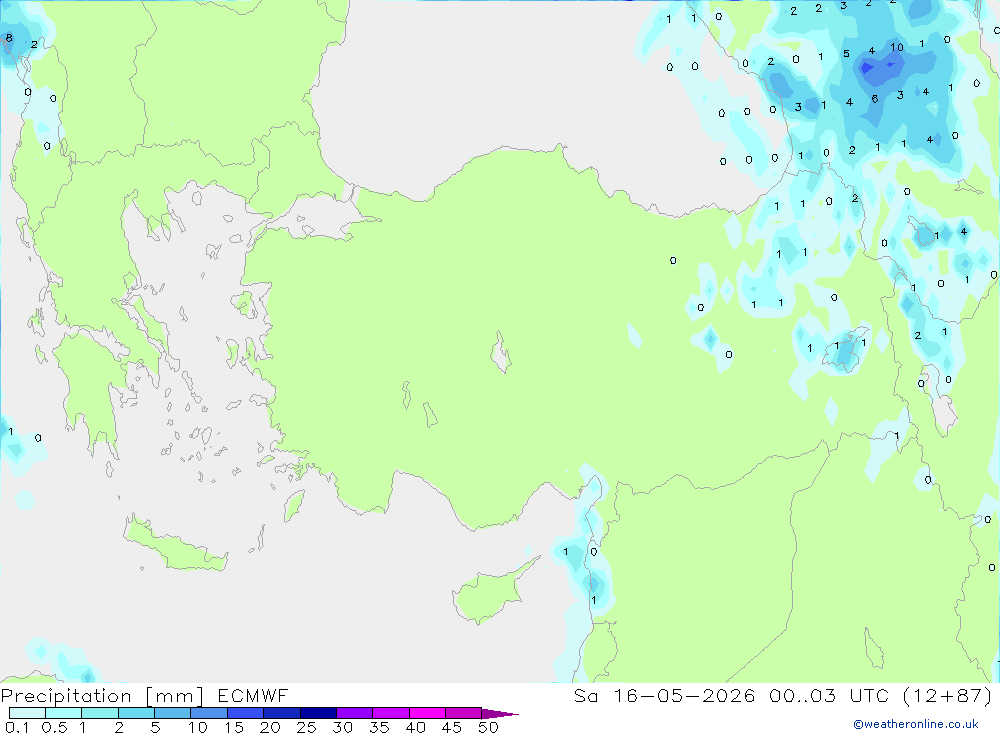Click the 0.5–1 mm legend color swatch
Image resolution: width=1000 pixels, height=733 pixels.
tap(63, 713)
